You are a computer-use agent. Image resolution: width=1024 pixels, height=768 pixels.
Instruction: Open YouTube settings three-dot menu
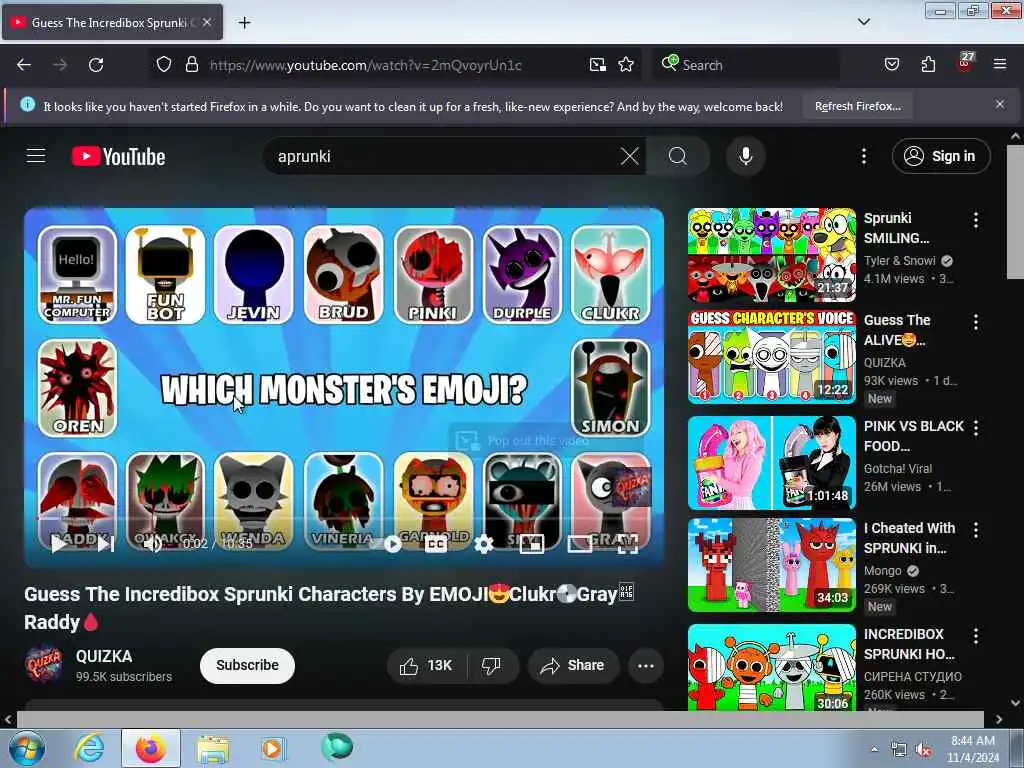tap(863, 156)
